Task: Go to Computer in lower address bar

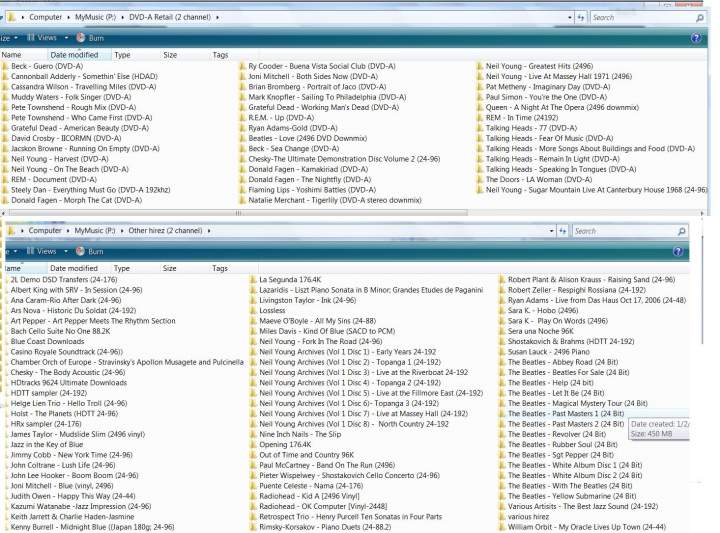Action: click(x=45, y=231)
